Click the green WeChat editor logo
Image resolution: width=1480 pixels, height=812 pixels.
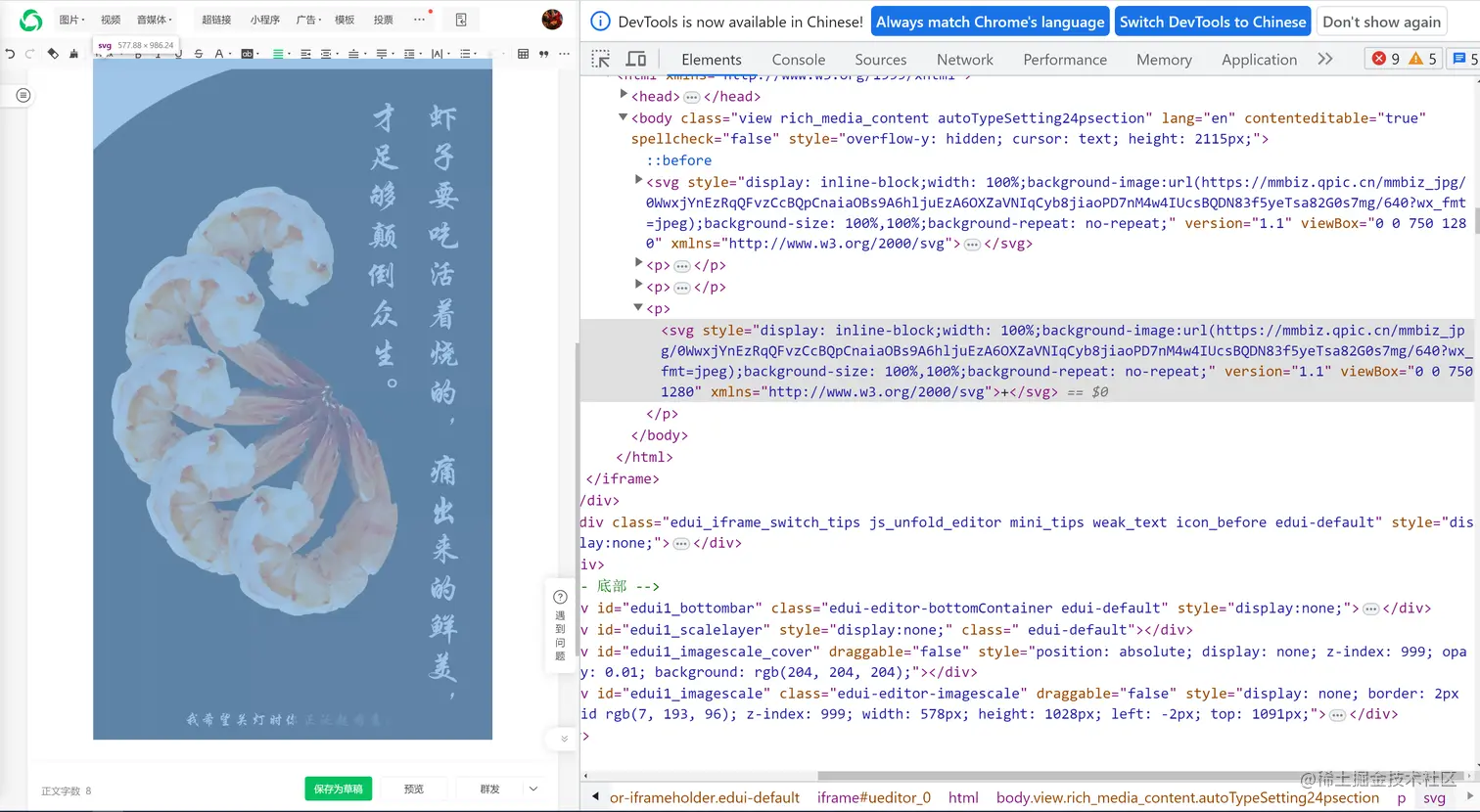click(30, 20)
